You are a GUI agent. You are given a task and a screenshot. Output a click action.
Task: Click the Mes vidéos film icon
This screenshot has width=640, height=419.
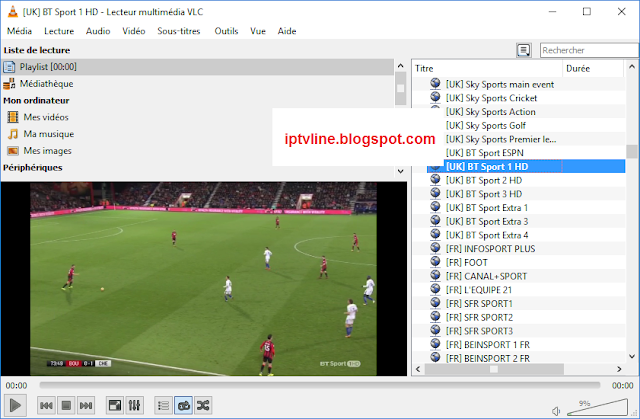pyautogui.click(x=13, y=117)
